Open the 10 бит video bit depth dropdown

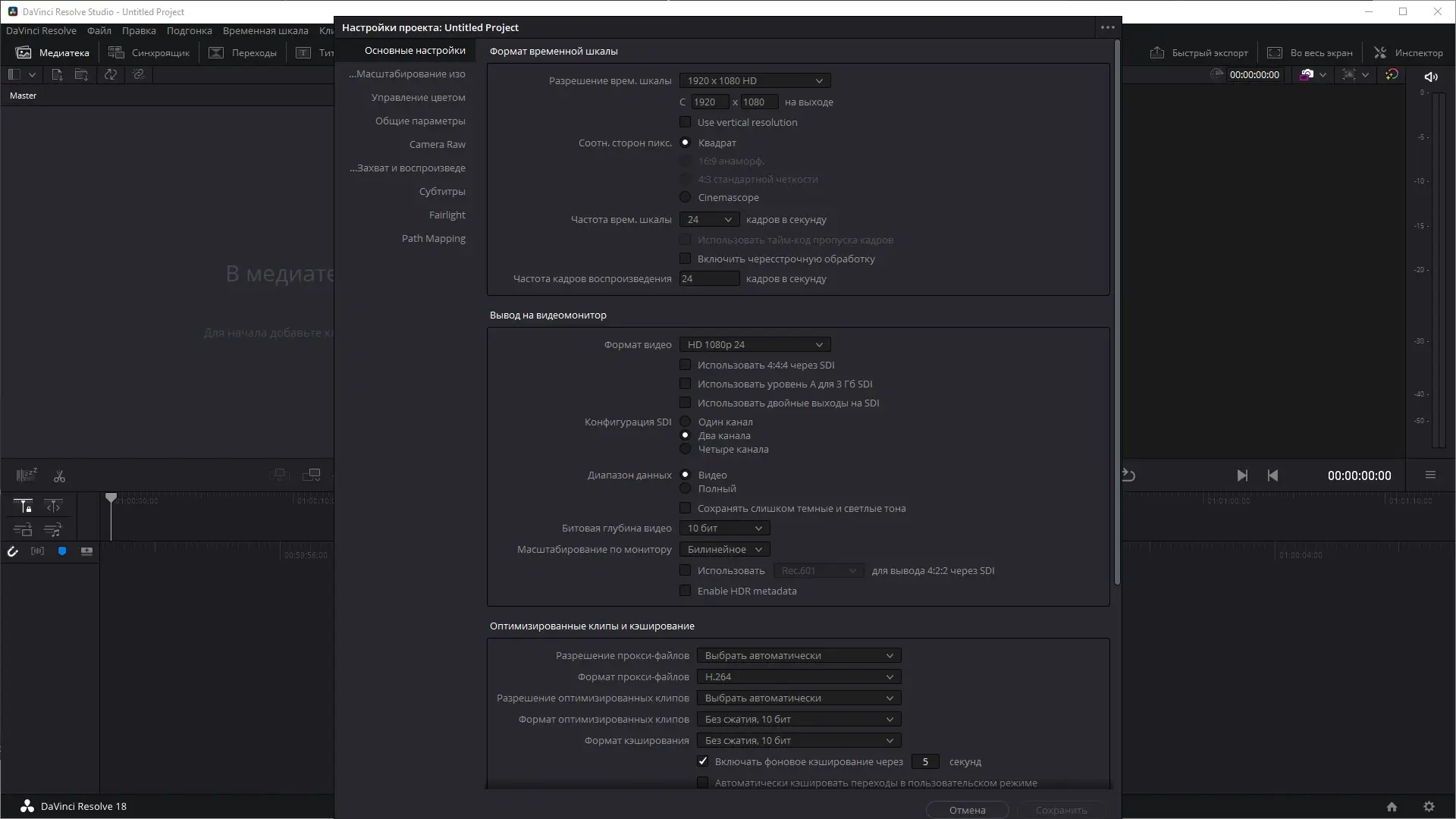pyautogui.click(x=724, y=528)
